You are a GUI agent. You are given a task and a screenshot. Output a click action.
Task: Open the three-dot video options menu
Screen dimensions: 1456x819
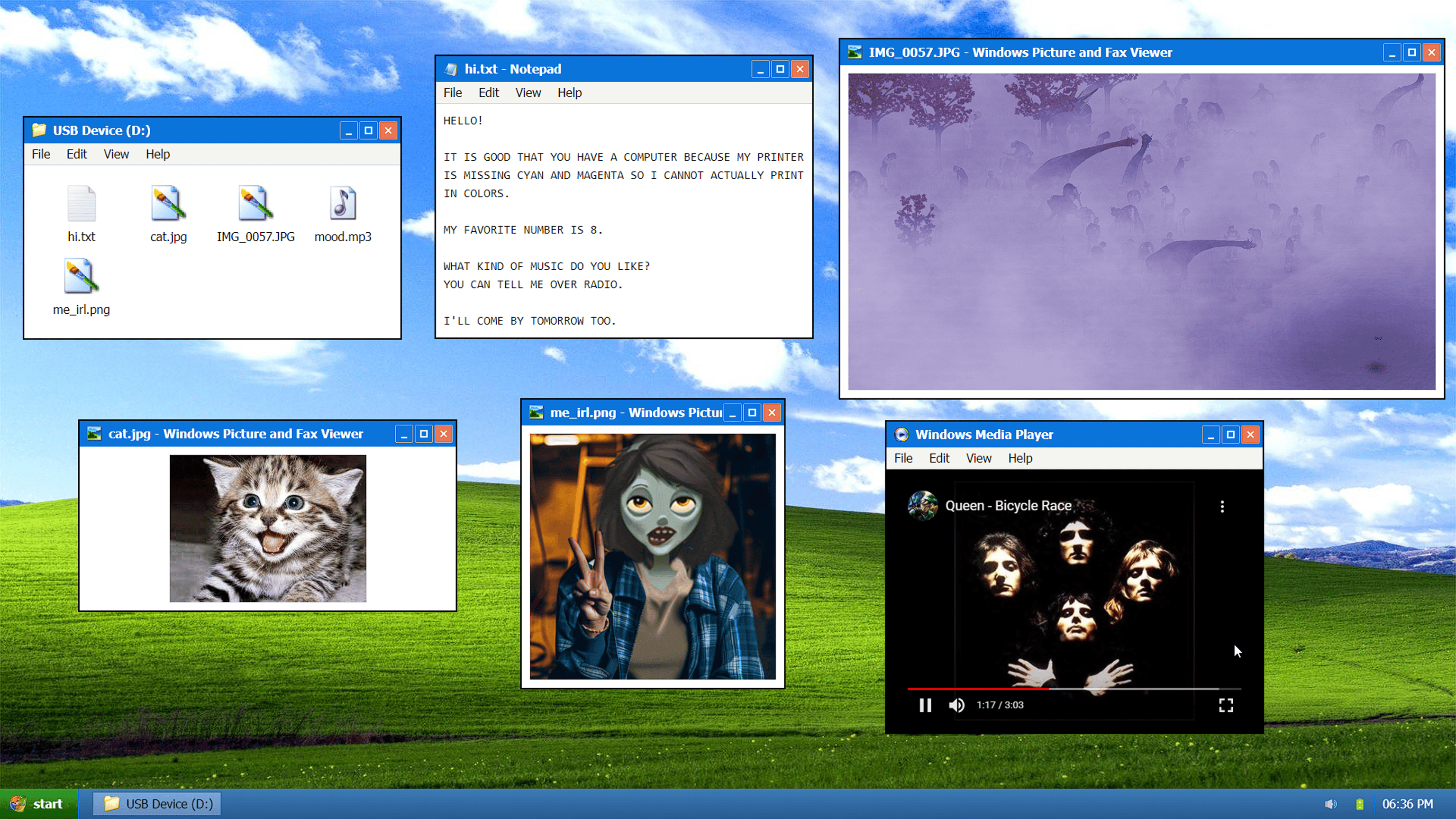coord(1222,507)
